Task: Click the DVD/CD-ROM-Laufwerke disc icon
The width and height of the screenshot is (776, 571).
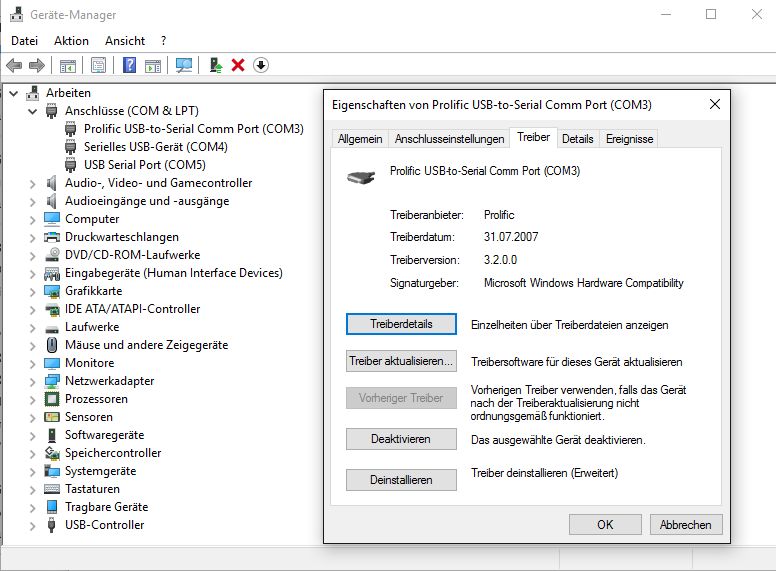Action: 51,255
